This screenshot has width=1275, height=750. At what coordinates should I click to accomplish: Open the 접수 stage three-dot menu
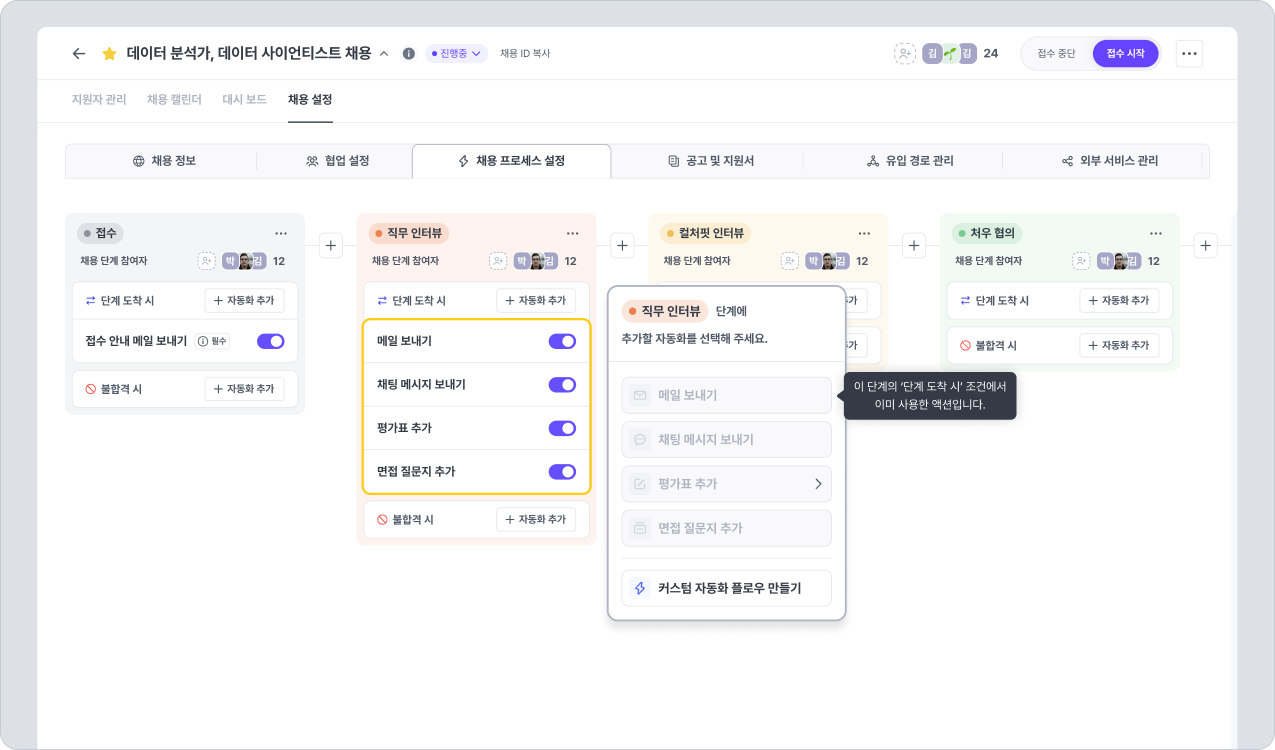[x=281, y=233]
